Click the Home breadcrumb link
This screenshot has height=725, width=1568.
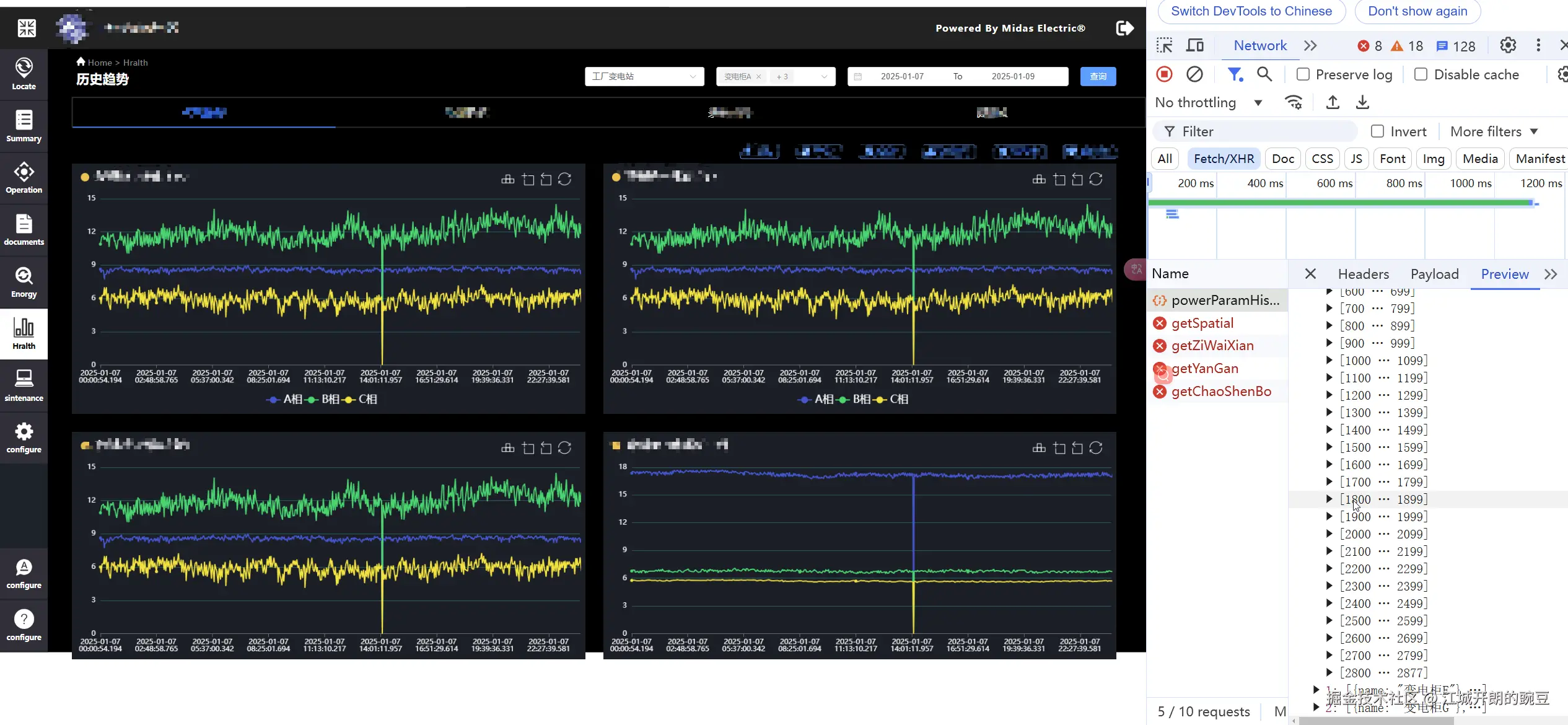100,63
